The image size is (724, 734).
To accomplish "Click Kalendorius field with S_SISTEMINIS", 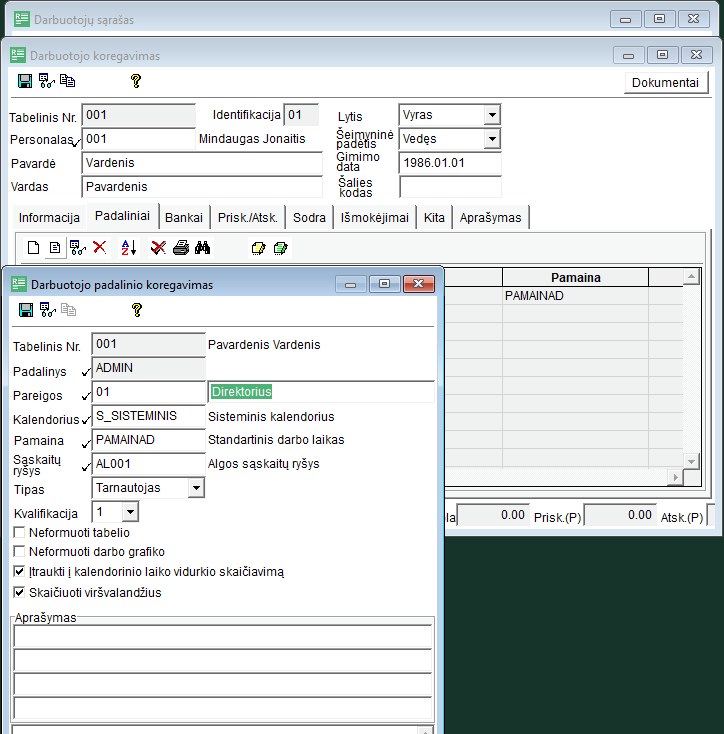I will click(148, 416).
